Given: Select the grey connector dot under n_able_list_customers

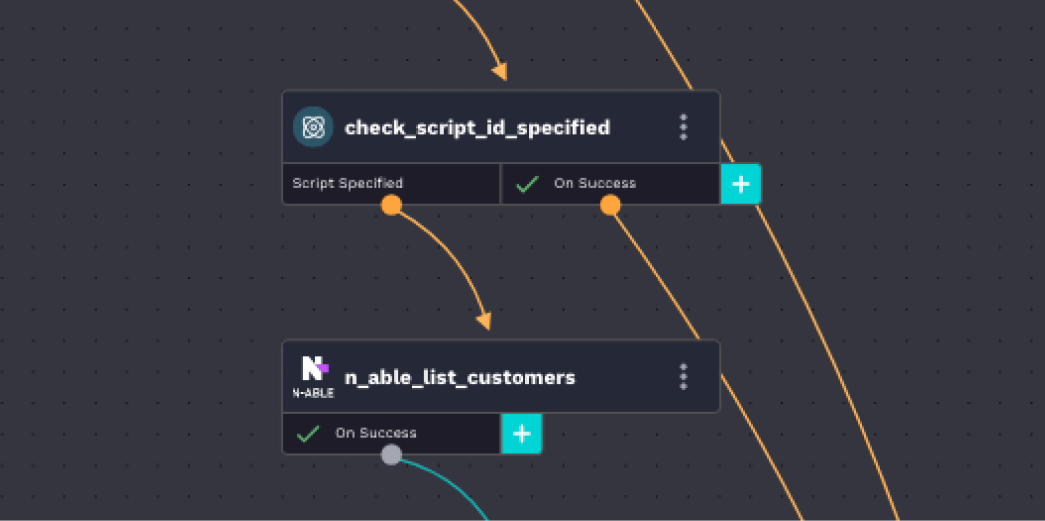Looking at the screenshot, I should click(x=391, y=455).
